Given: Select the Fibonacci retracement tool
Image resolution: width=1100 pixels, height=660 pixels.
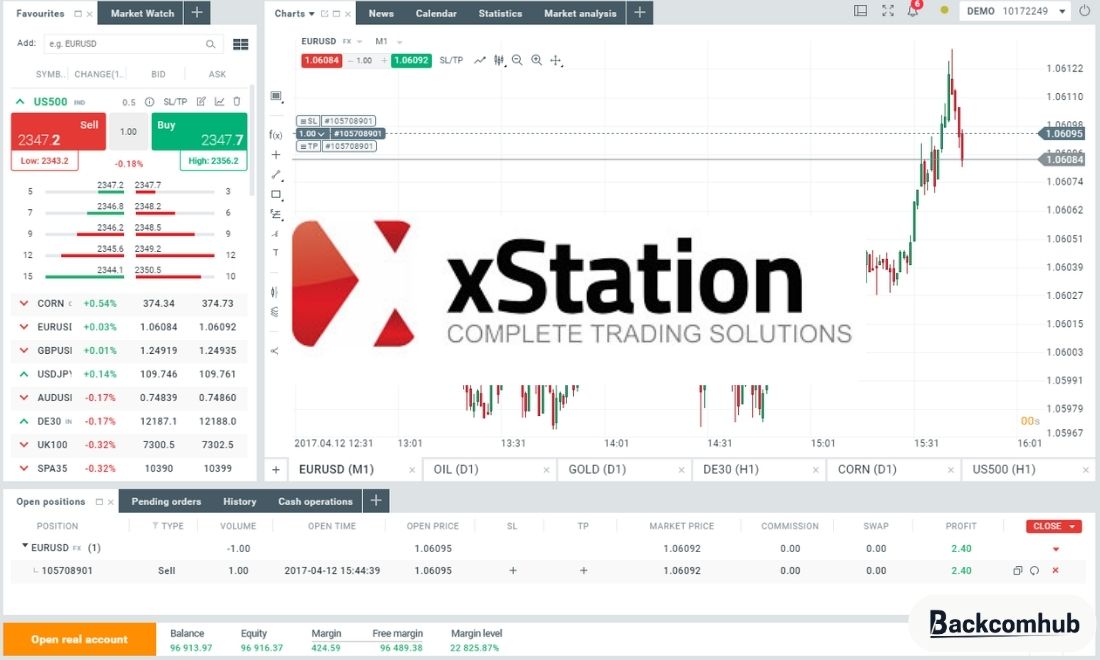Looking at the screenshot, I should point(276,214).
